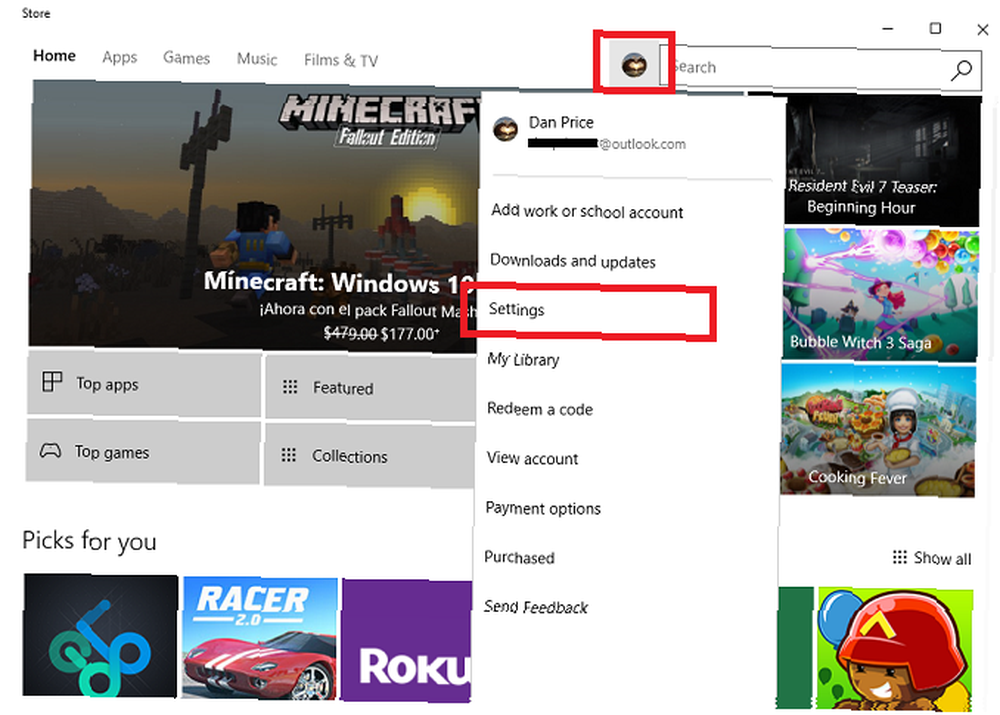Maximize the Store window
The image size is (1000, 715).
[935, 28]
